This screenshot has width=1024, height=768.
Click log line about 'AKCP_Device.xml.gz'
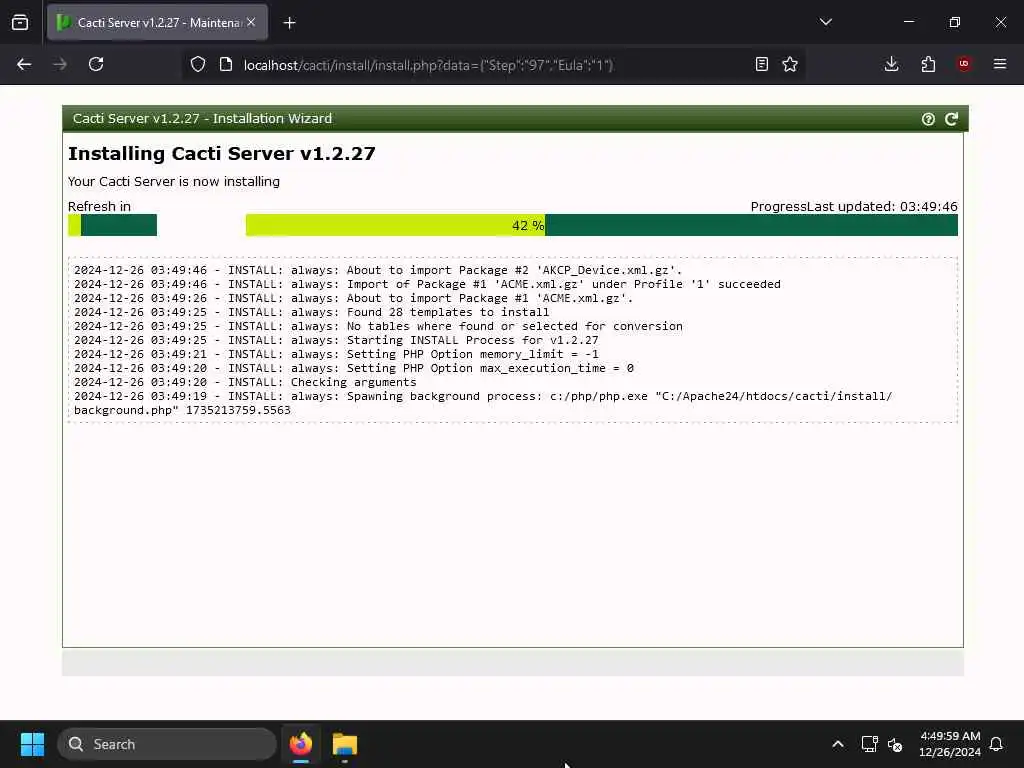click(x=378, y=270)
